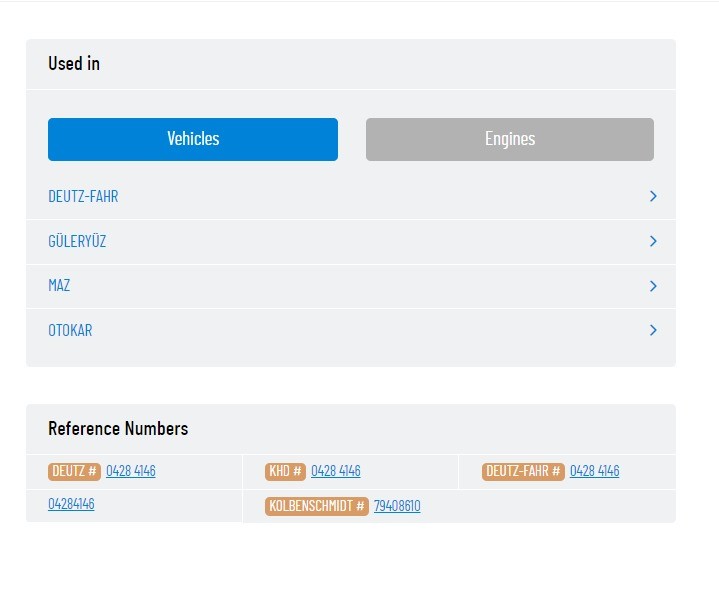Select the OTOKAR vehicle brand name
719x595 pixels.
pos(70,330)
